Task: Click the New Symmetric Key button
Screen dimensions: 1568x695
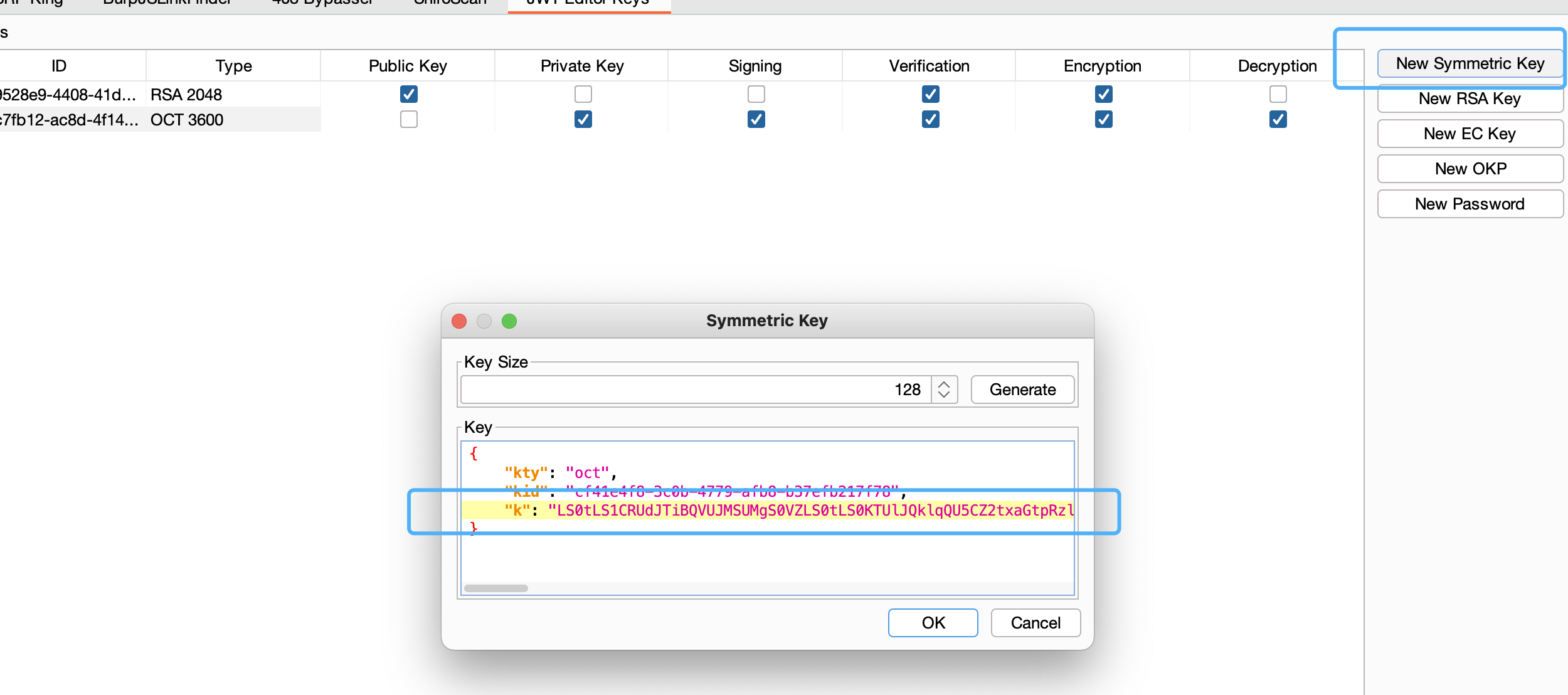Action: point(1470,63)
